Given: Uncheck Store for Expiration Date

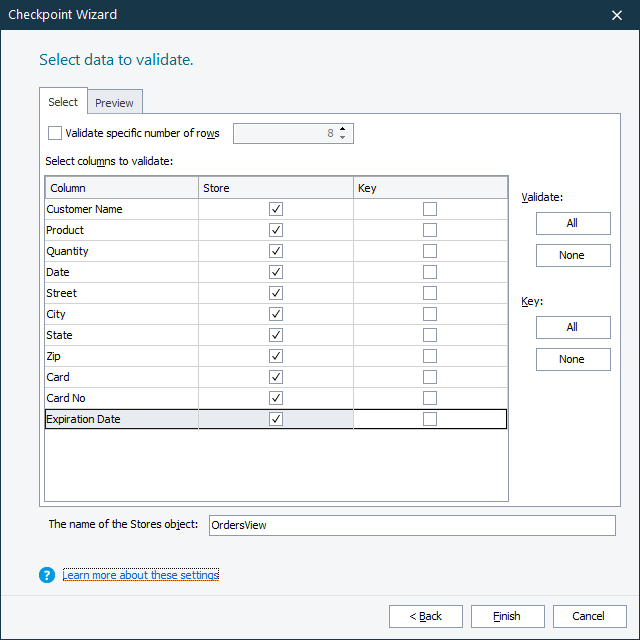Looking at the screenshot, I should tap(276, 419).
